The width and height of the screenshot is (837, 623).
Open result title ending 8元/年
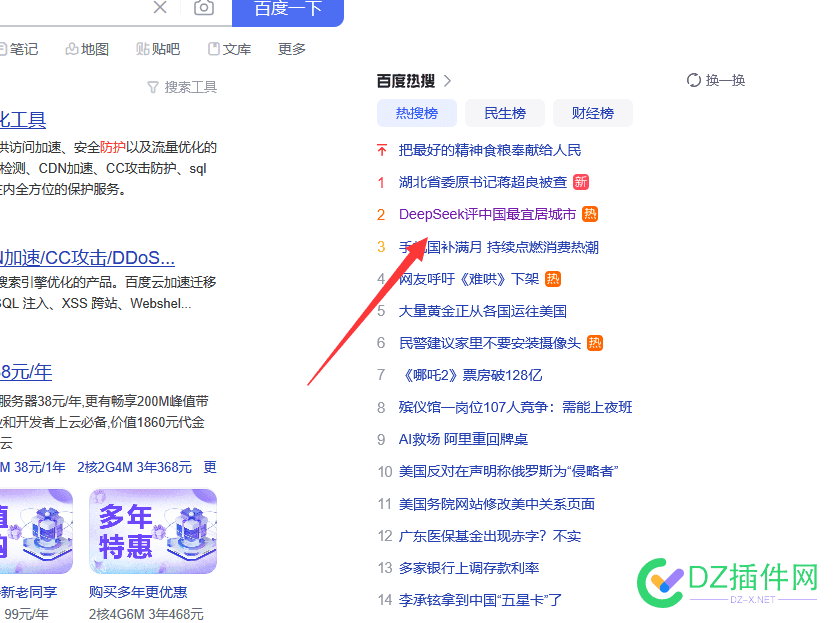26,372
